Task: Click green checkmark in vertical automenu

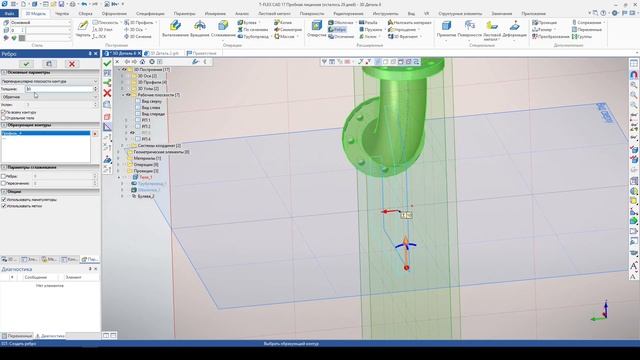Action: (x=107, y=64)
